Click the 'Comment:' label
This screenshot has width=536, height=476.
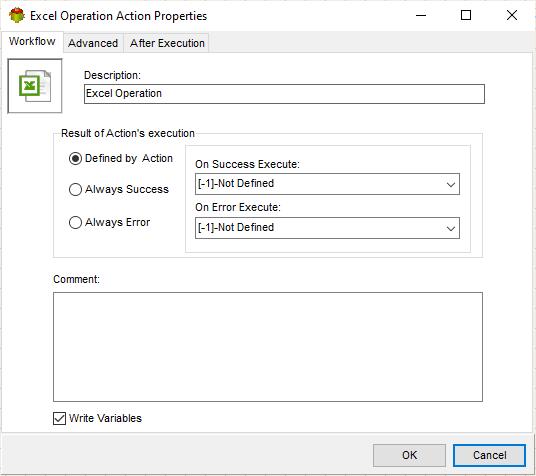pyautogui.click(x=76, y=279)
